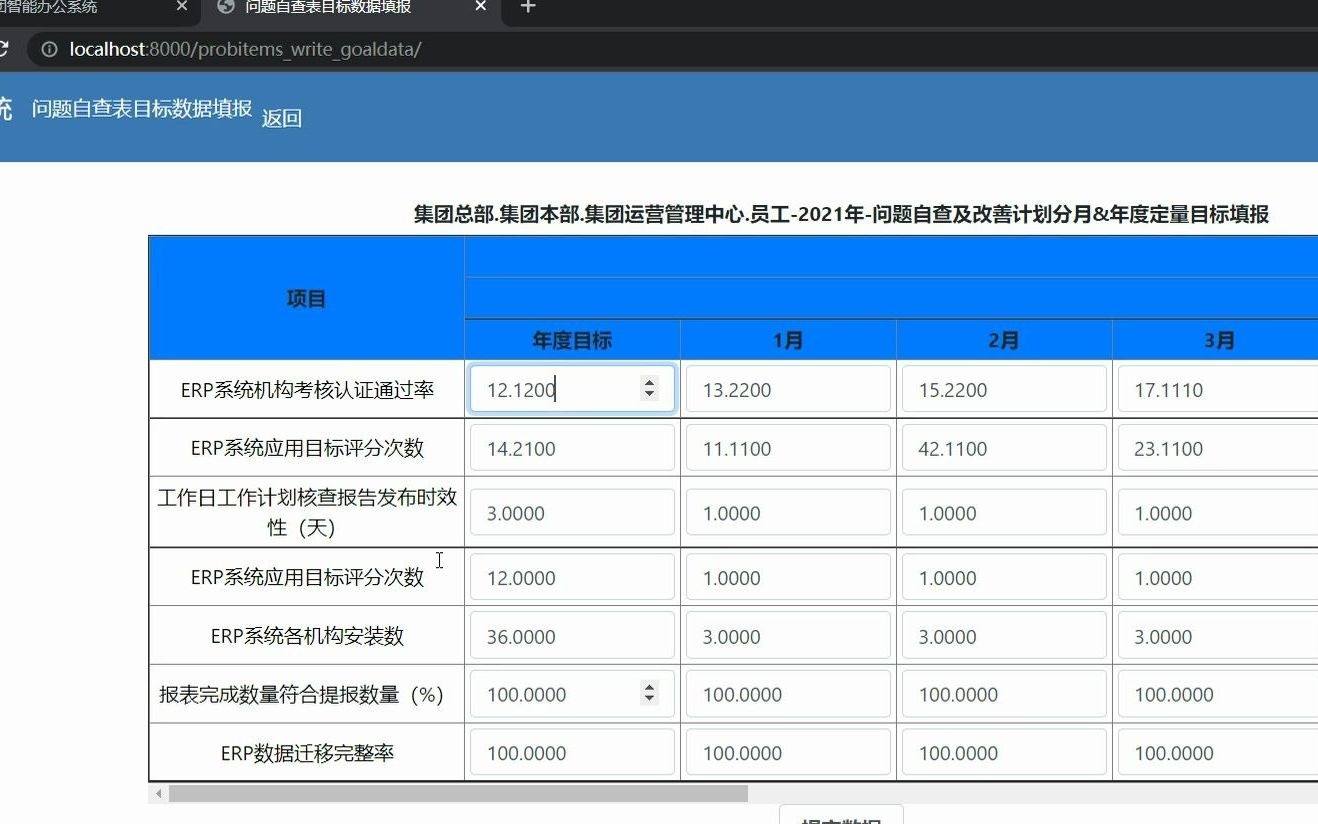
Task: Click the 年度目标 column header
Action: coord(572,340)
